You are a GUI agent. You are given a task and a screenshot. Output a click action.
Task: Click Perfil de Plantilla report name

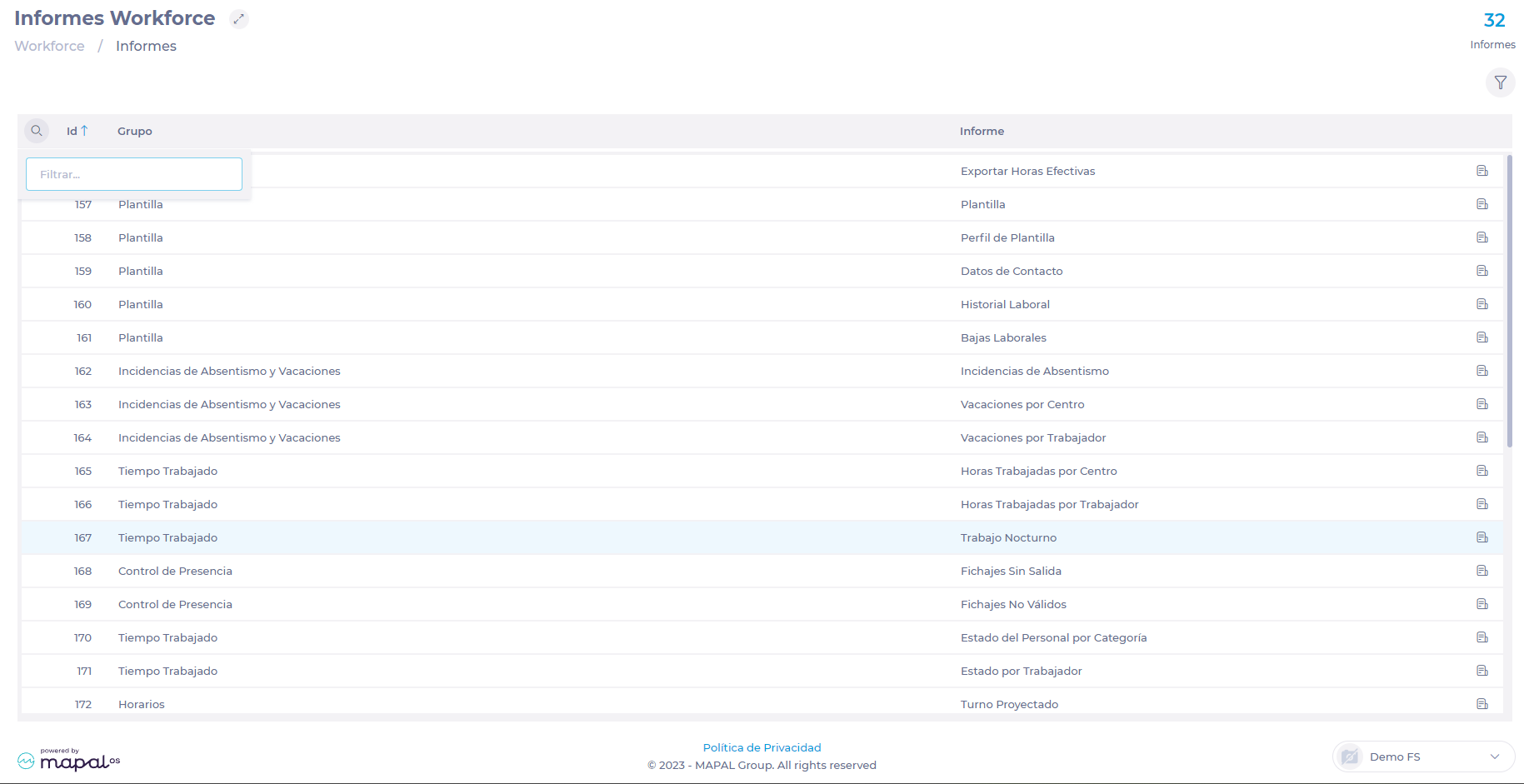pyautogui.click(x=1007, y=237)
